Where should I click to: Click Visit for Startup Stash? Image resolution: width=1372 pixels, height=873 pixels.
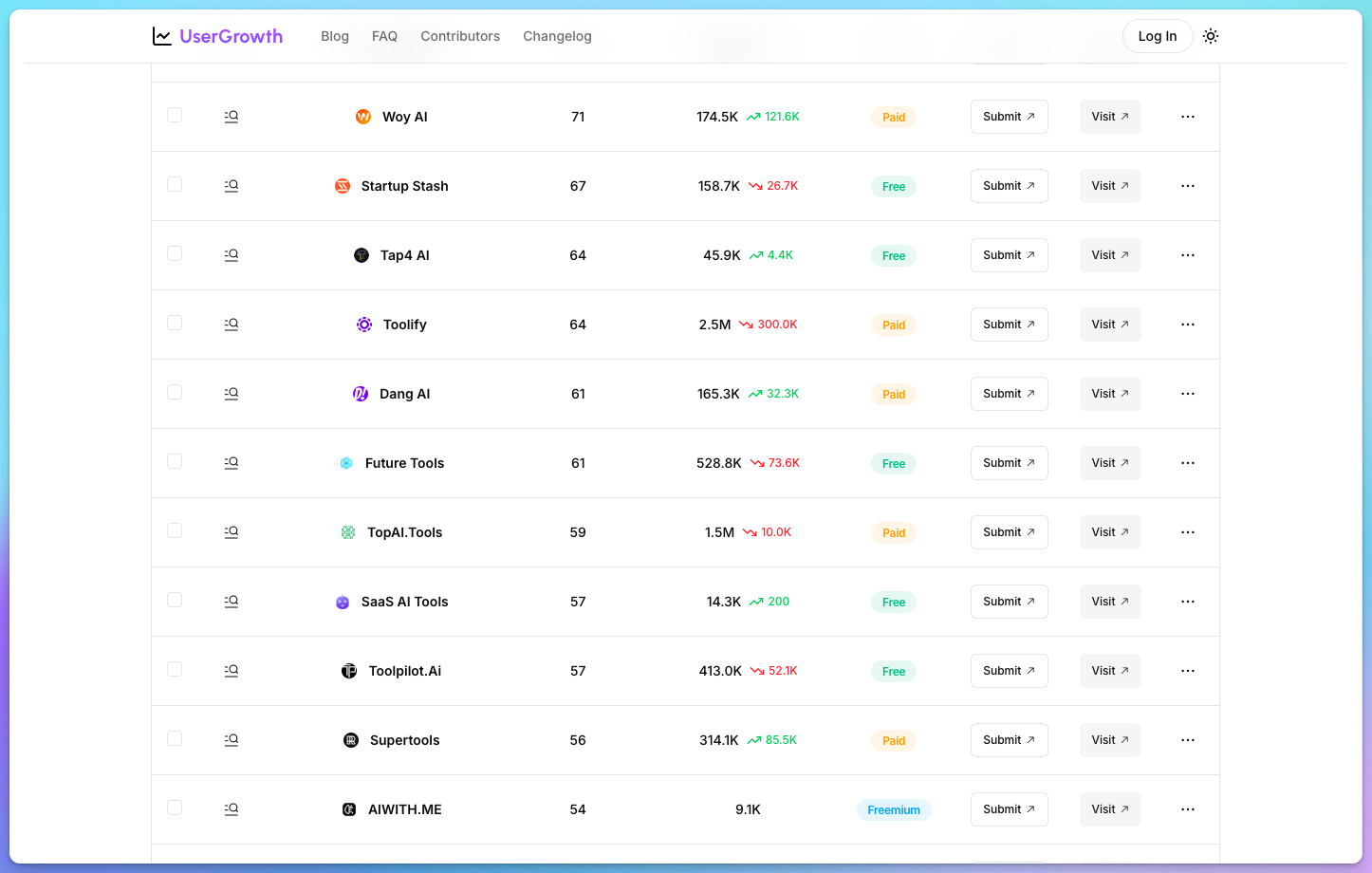coord(1110,186)
